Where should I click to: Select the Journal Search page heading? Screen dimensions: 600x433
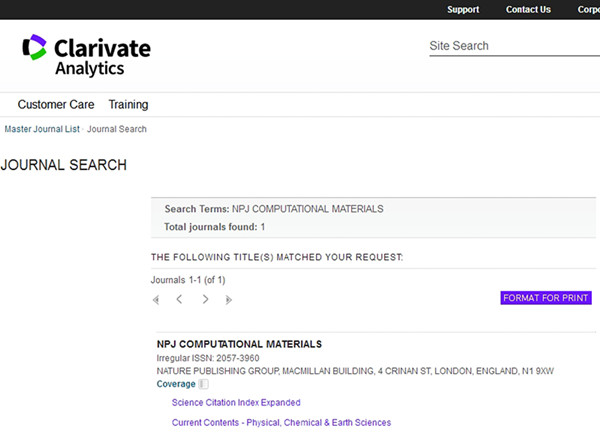(x=64, y=165)
